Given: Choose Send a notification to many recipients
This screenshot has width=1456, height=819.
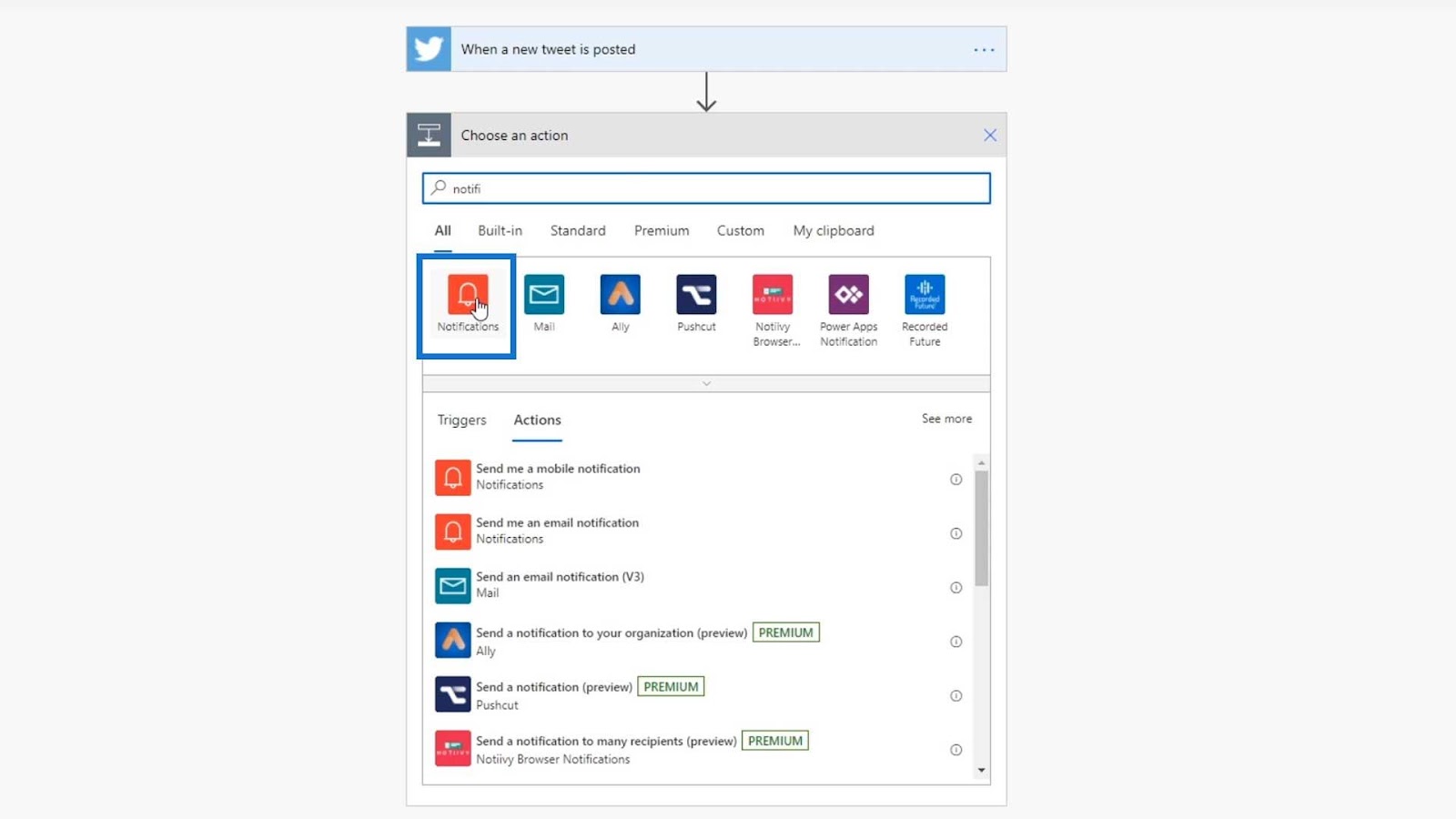Looking at the screenshot, I should pyautogui.click(x=699, y=749).
